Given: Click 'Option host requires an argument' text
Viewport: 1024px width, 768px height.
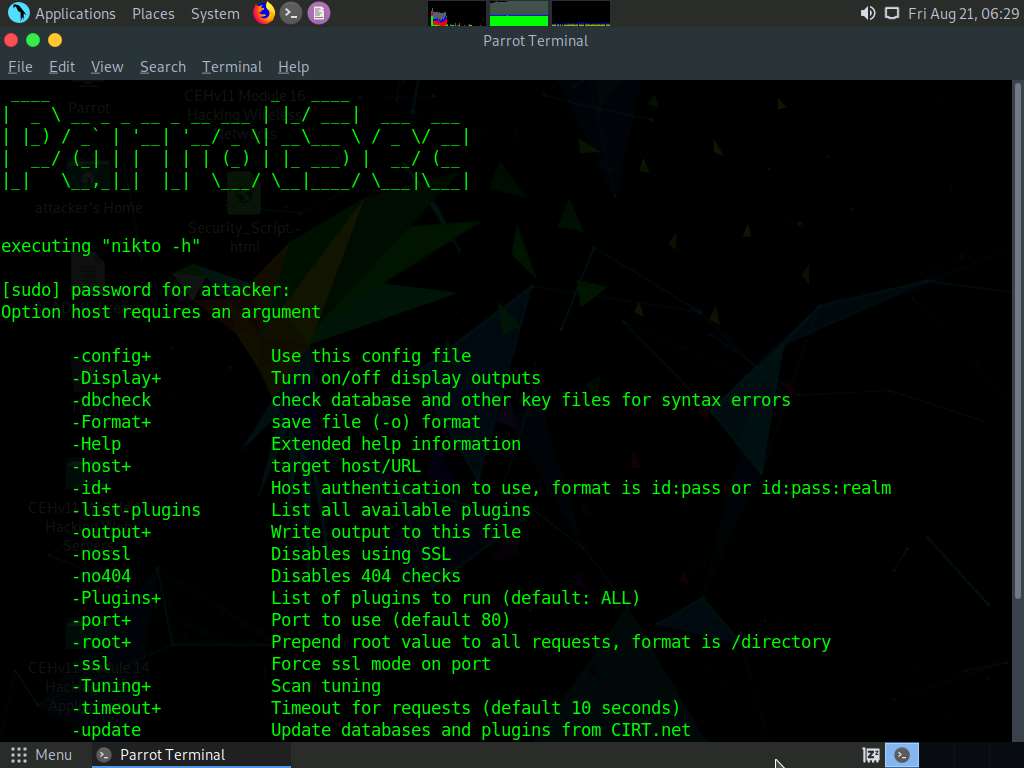Looking at the screenshot, I should click(161, 312).
